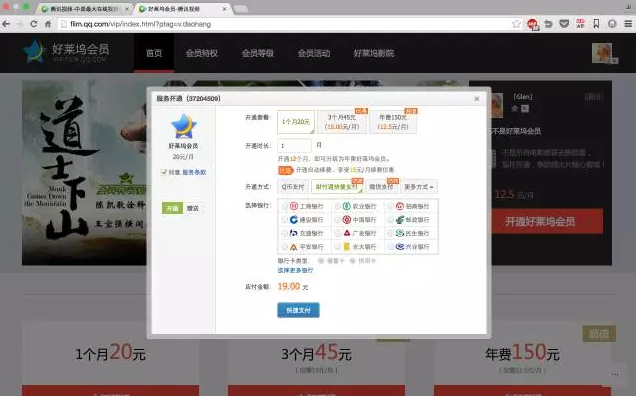Choose the 储蓄卡 card type radio
This screenshot has width=636, height=396.
click(x=321, y=260)
